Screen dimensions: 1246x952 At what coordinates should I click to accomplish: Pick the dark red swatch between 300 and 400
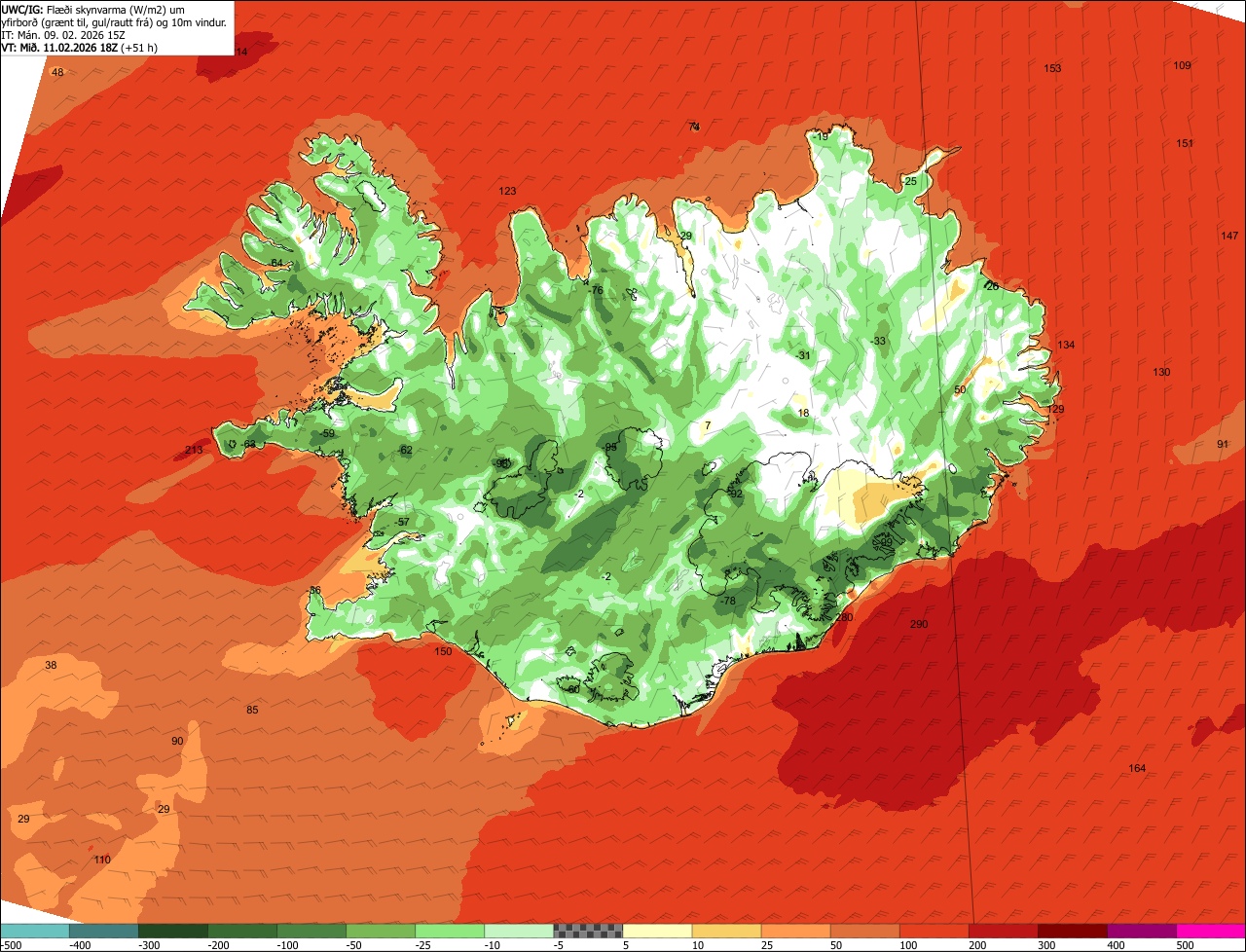tap(1073, 931)
